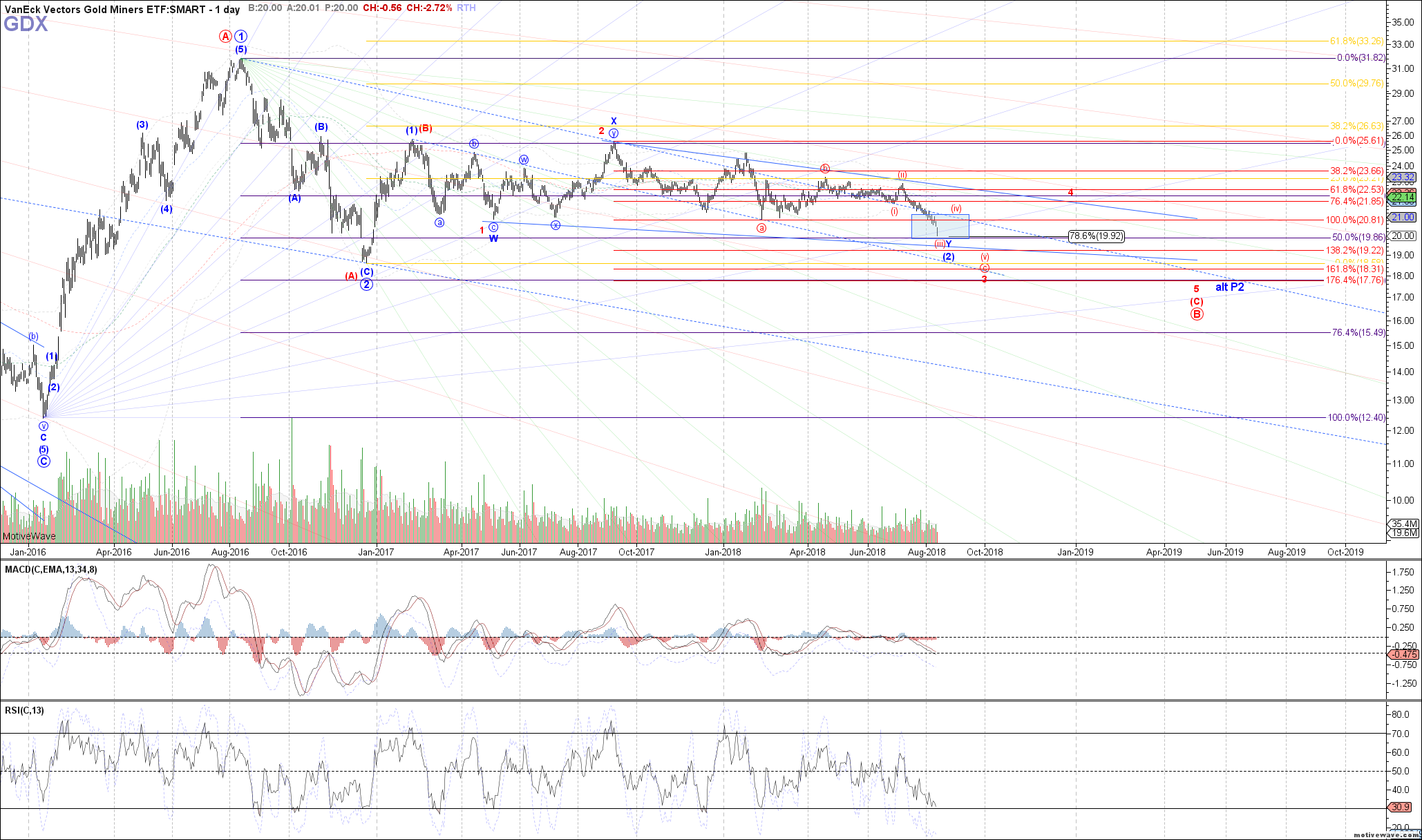
Task: Click the circled blue C label at bottom left
Action: click(44, 461)
